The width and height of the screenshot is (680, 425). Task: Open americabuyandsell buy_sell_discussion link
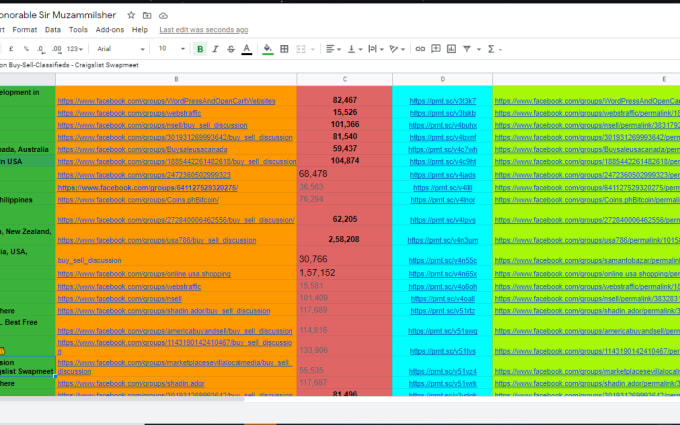pos(175,331)
